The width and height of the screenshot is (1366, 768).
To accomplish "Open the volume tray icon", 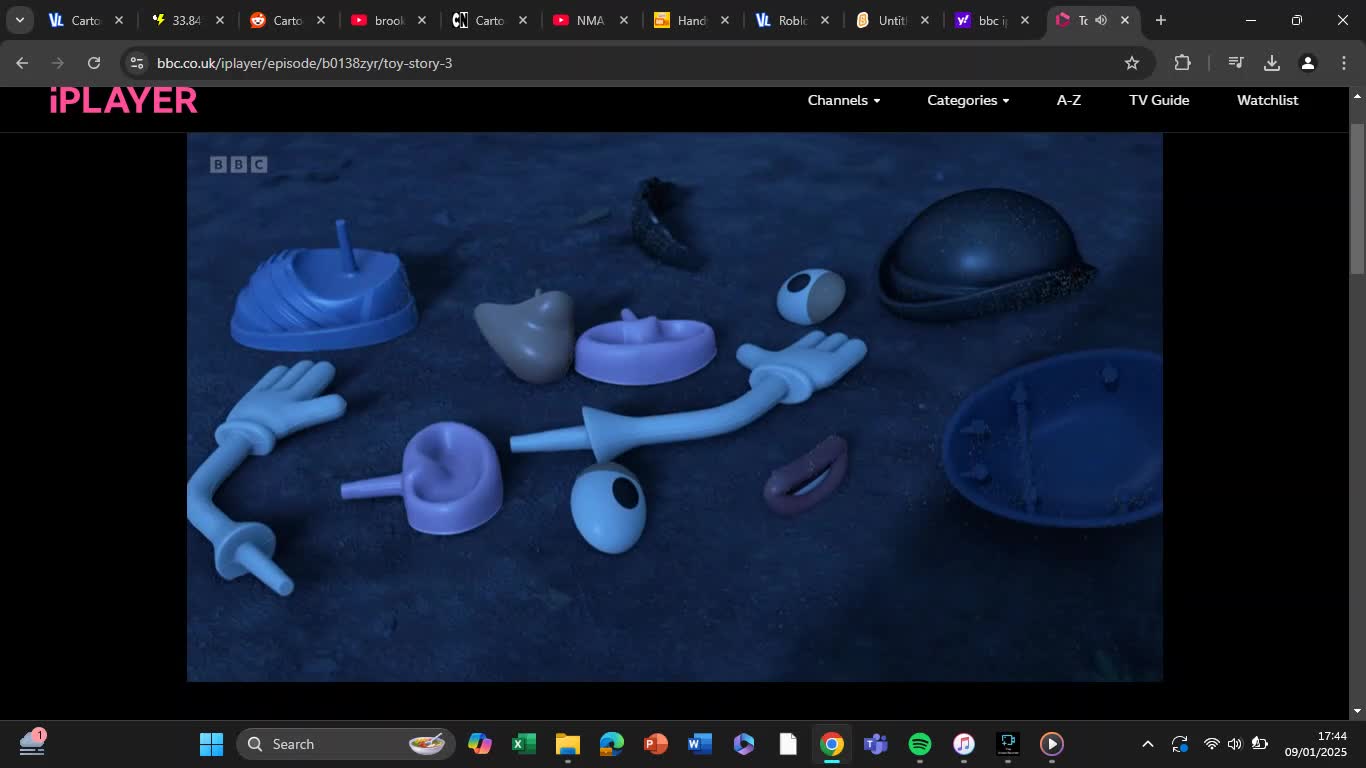I will [1235, 744].
